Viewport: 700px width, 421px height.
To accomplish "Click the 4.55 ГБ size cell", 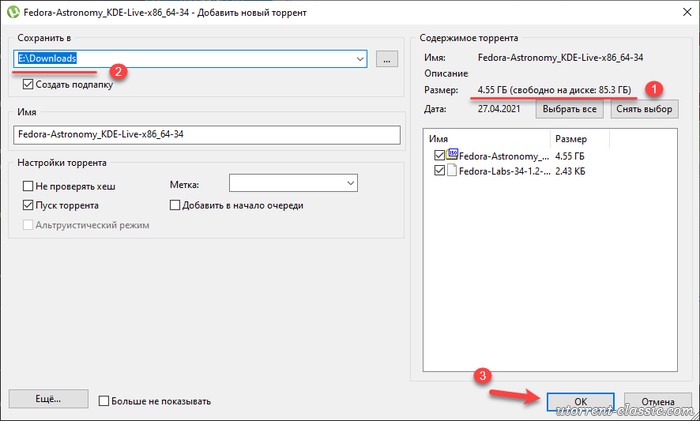I will point(570,156).
